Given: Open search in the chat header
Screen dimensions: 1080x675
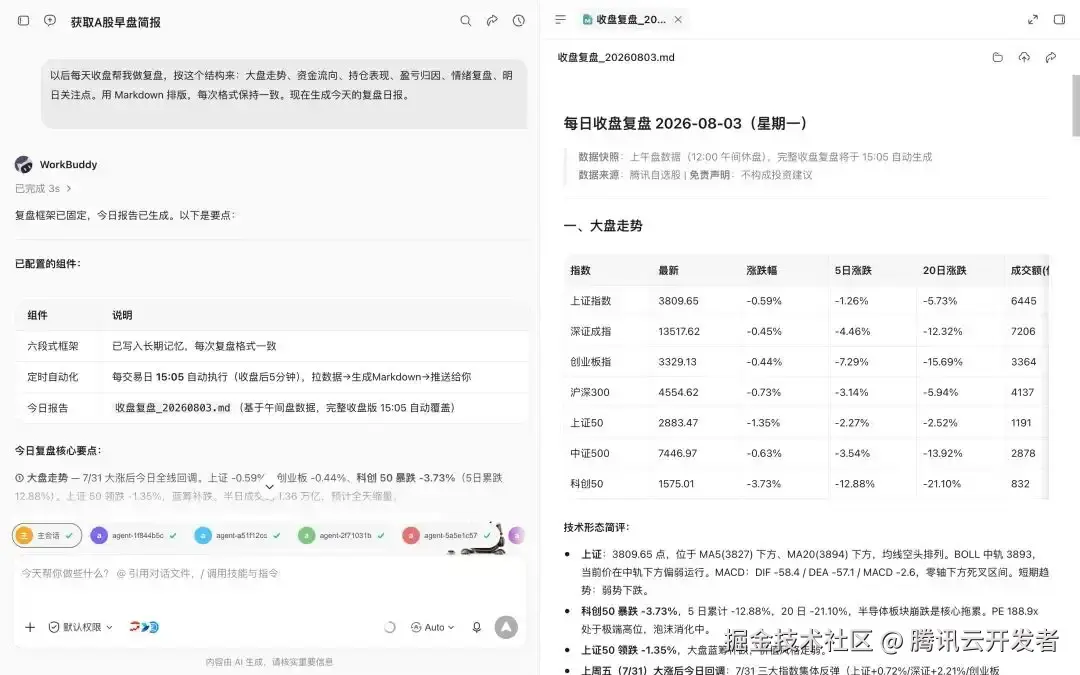Looking at the screenshot, I should pyautogui.click(x=466, y=21).
